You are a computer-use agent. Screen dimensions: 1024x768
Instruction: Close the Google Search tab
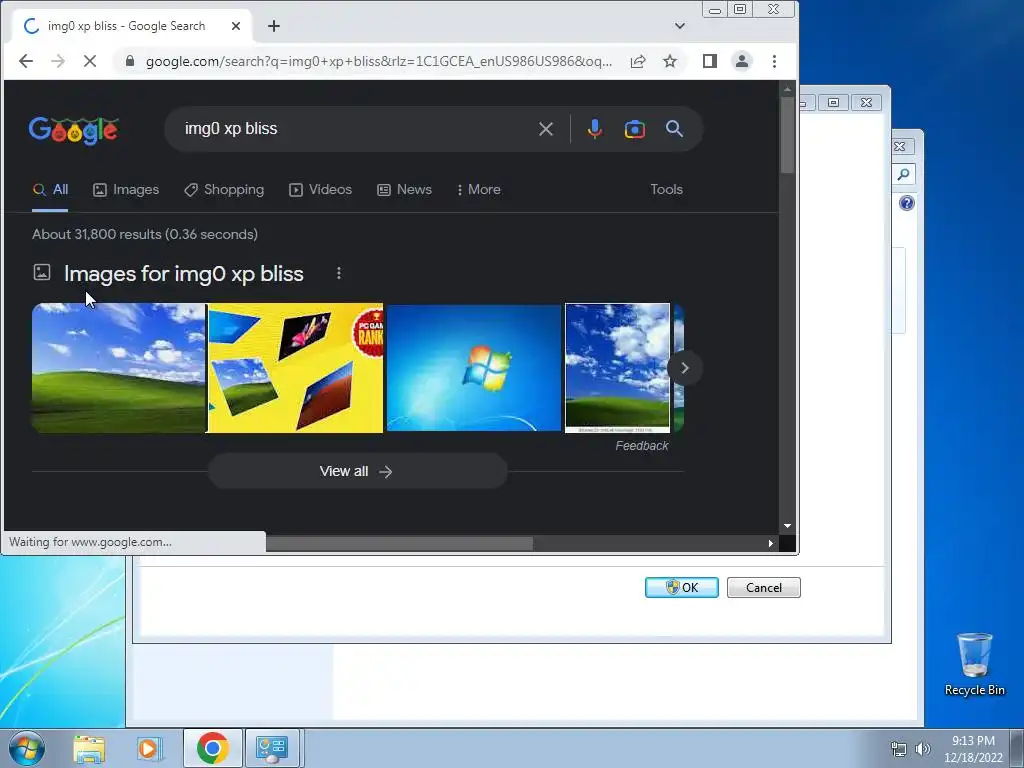pos(236,26)
